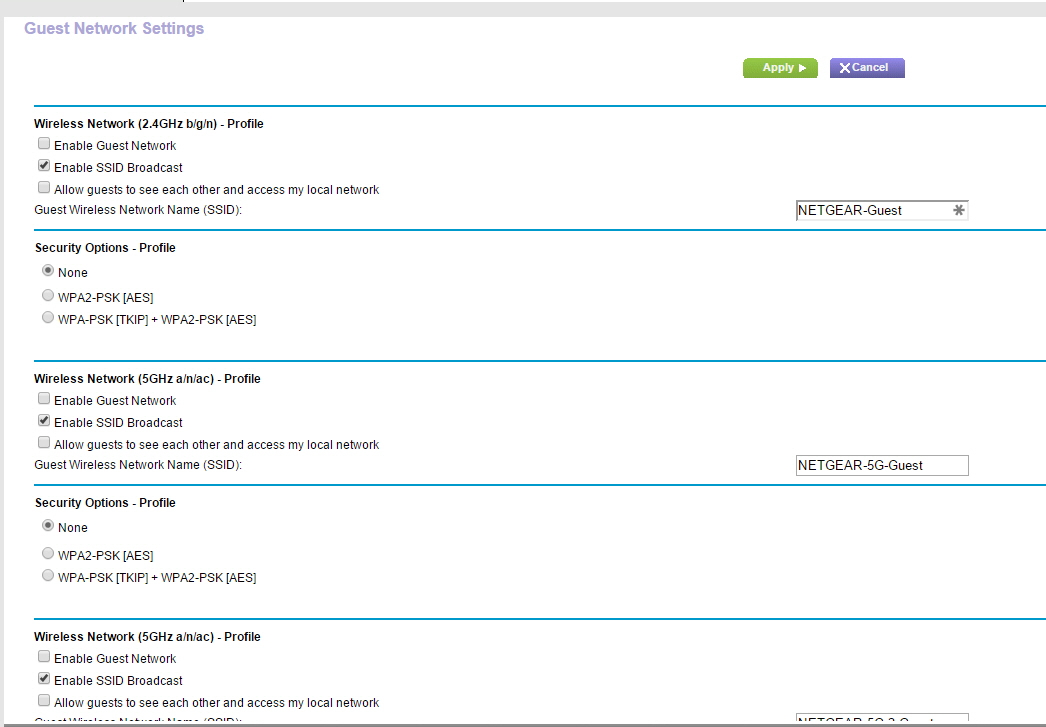This screenshot has width=1046, height=727.
Task: Toggle SSID Broadcast in the bottommost 5GHz profile
Action: pos(44,680)
